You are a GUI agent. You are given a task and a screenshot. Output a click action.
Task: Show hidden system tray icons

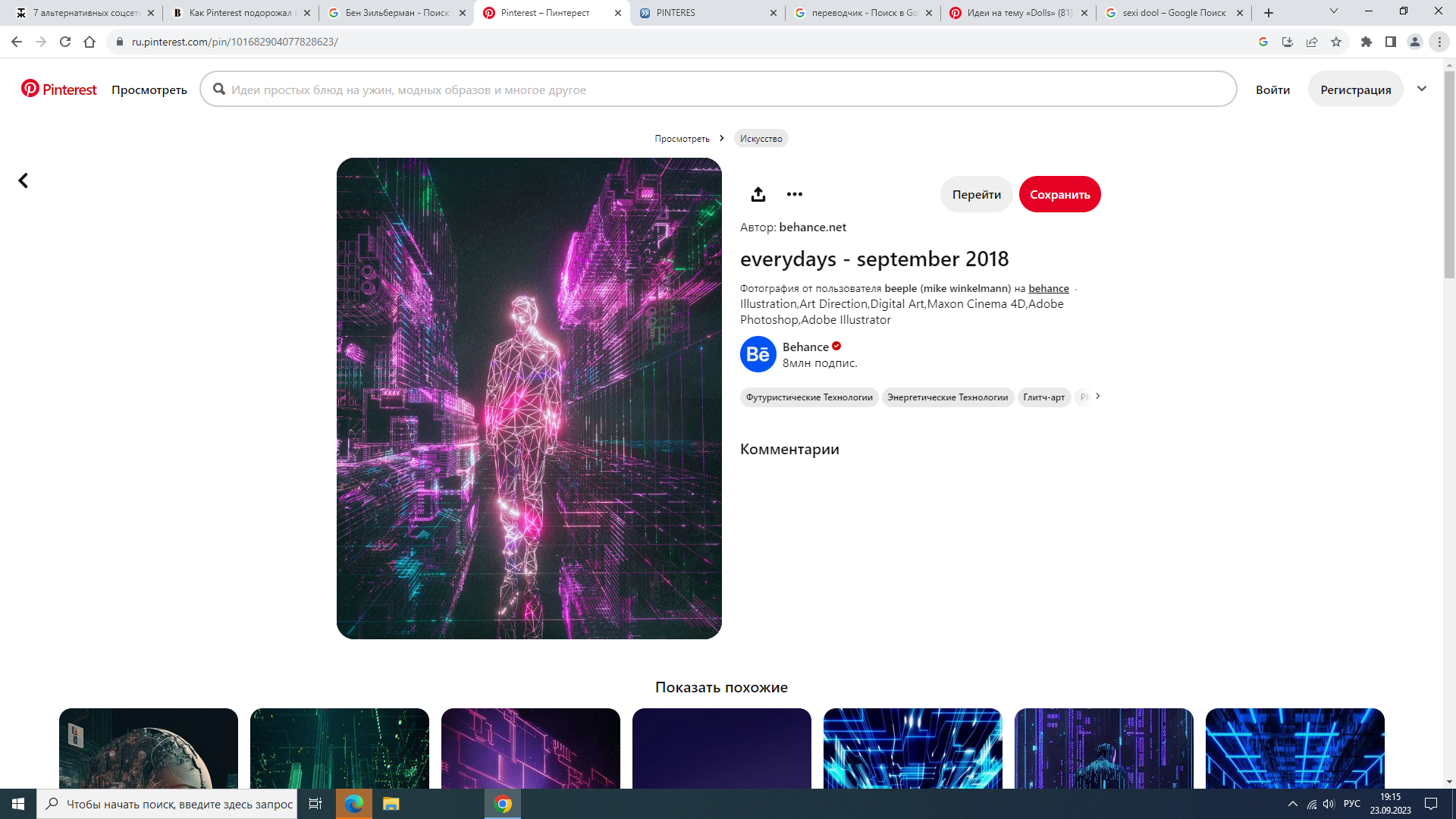[x=1293, y=804]
